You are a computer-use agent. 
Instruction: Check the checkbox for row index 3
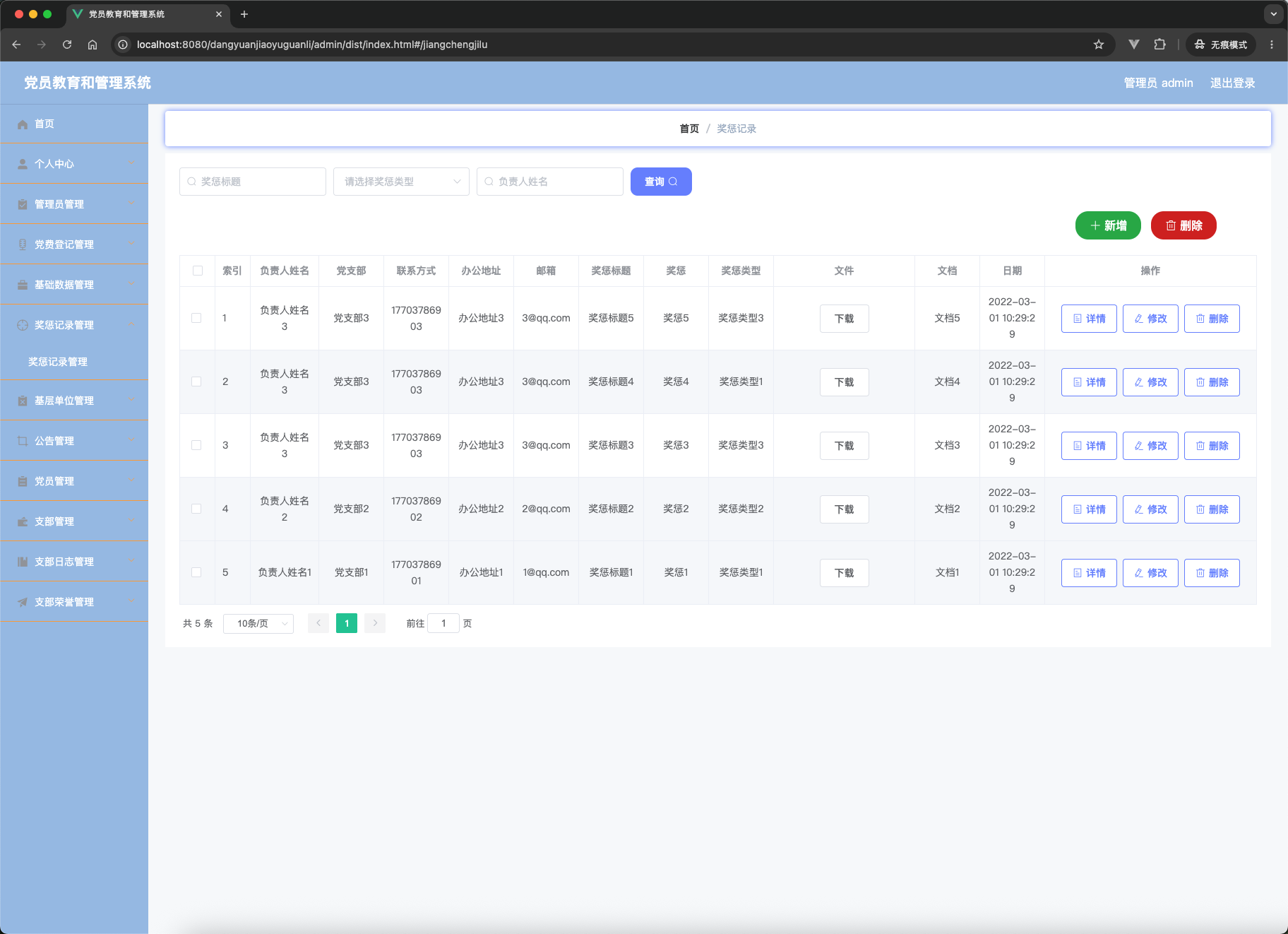pos(196,445)
